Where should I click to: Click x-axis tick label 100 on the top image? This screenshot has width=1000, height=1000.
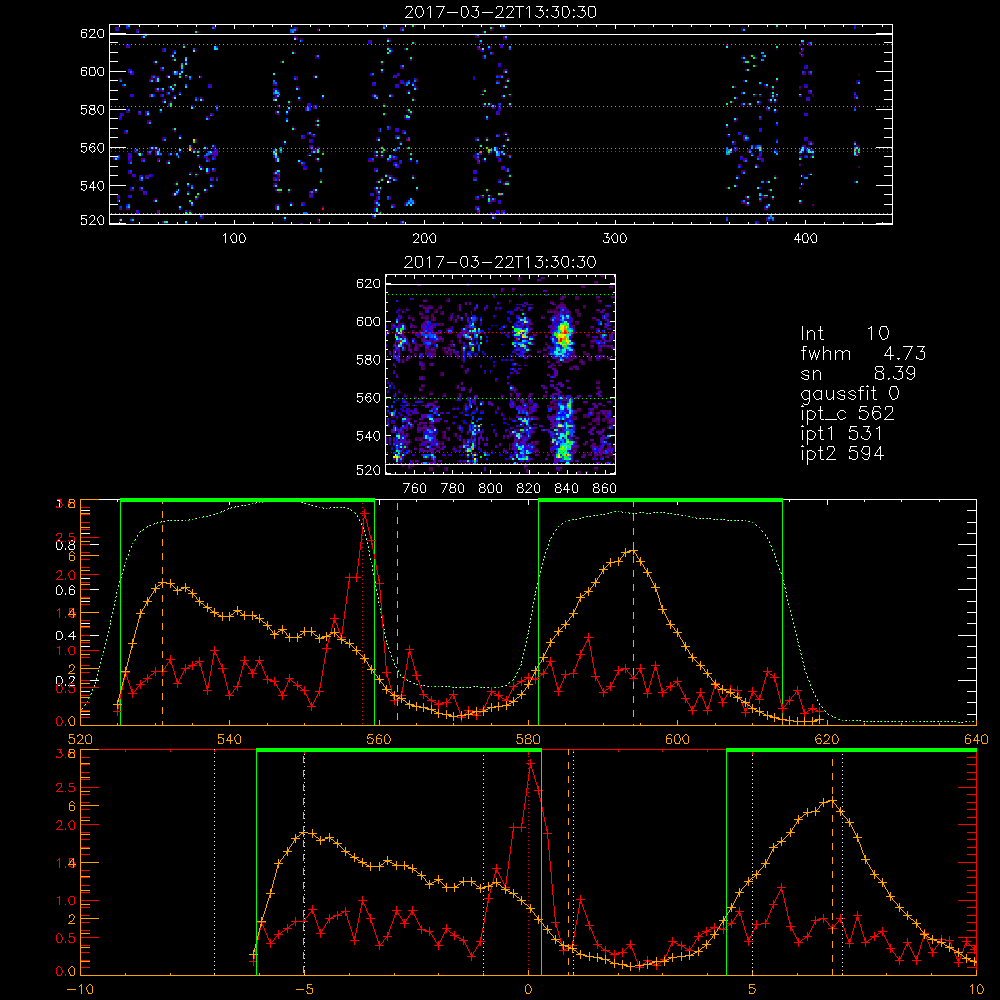(234, 239)
